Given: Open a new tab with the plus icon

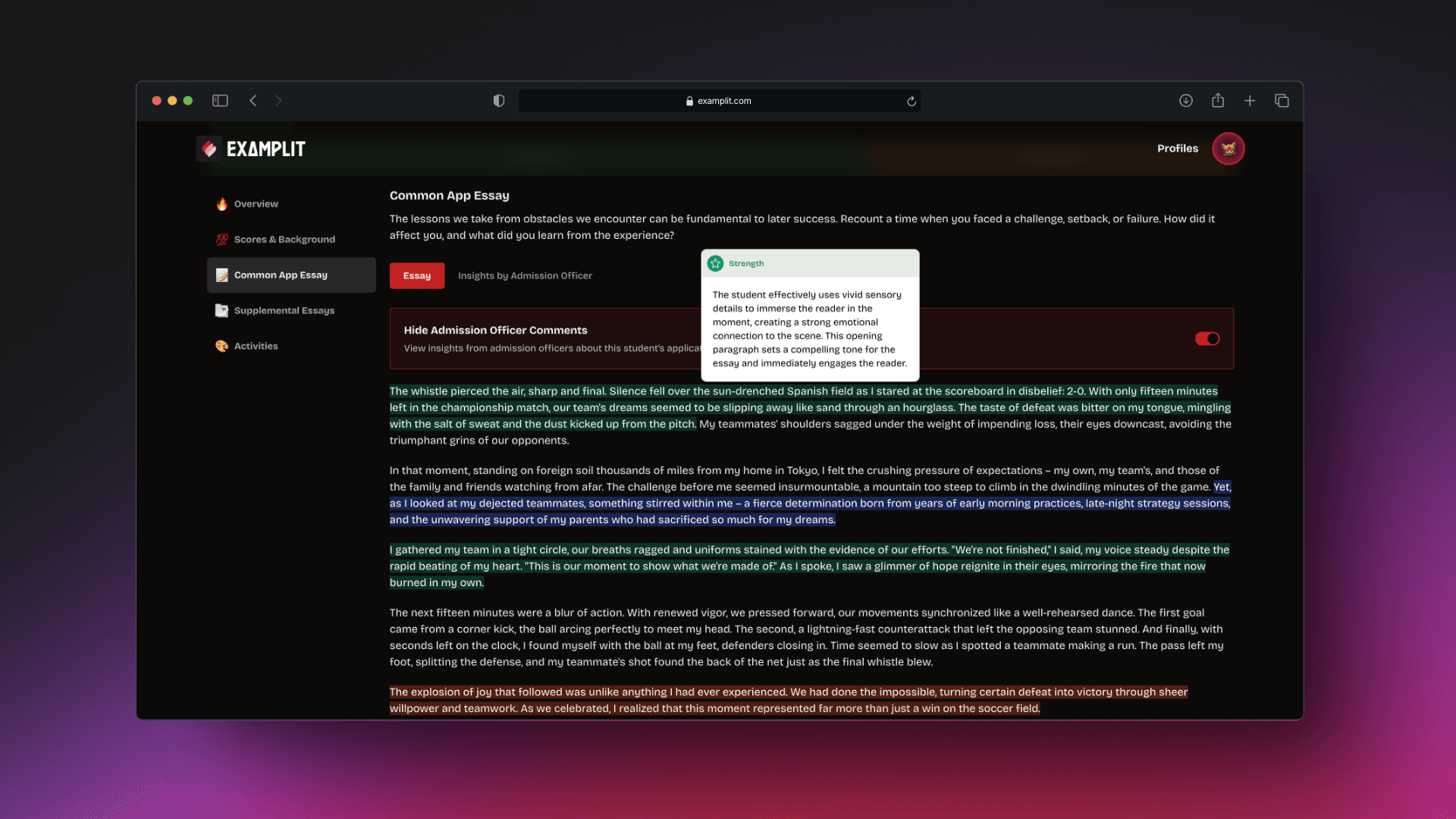Looking at the screenshot, I should click(x=1250, y=100).
